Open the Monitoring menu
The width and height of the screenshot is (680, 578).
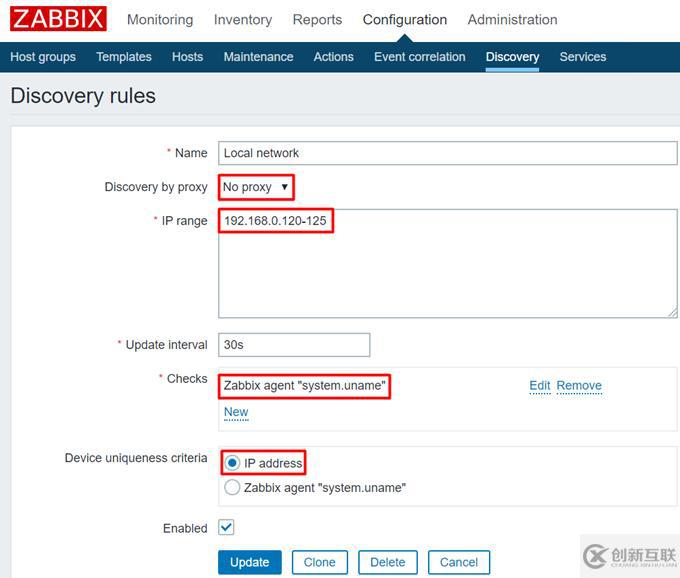160,20
